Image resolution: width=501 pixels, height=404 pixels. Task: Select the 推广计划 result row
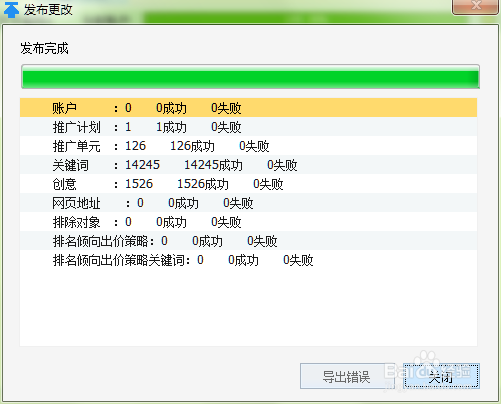tap(248, 127)
